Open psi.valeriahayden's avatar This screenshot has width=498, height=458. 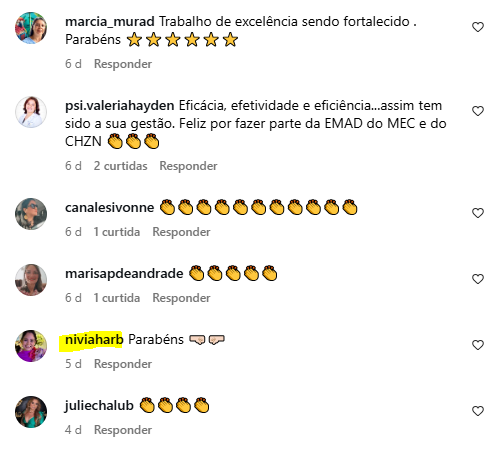tap(31, 112)
